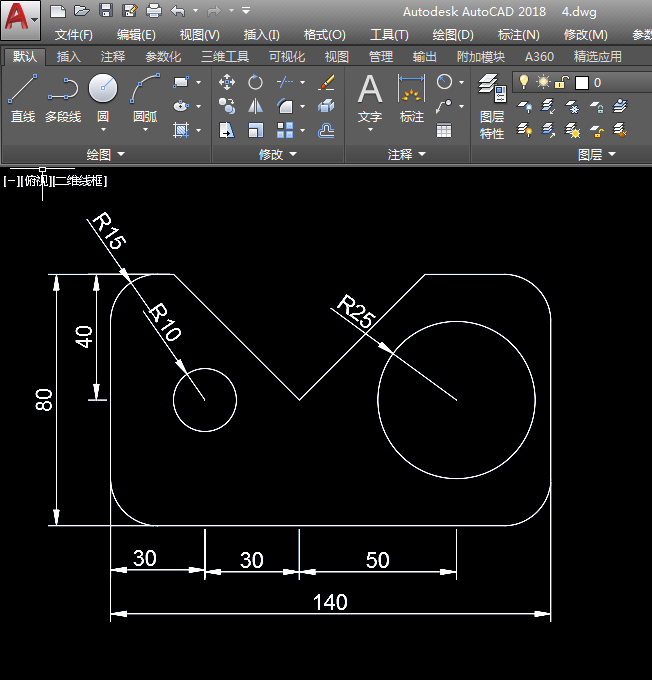Toggle the layer lock padlock icon
The height and width of the screenshot is (680, 652).
click(x=562, y=82)
